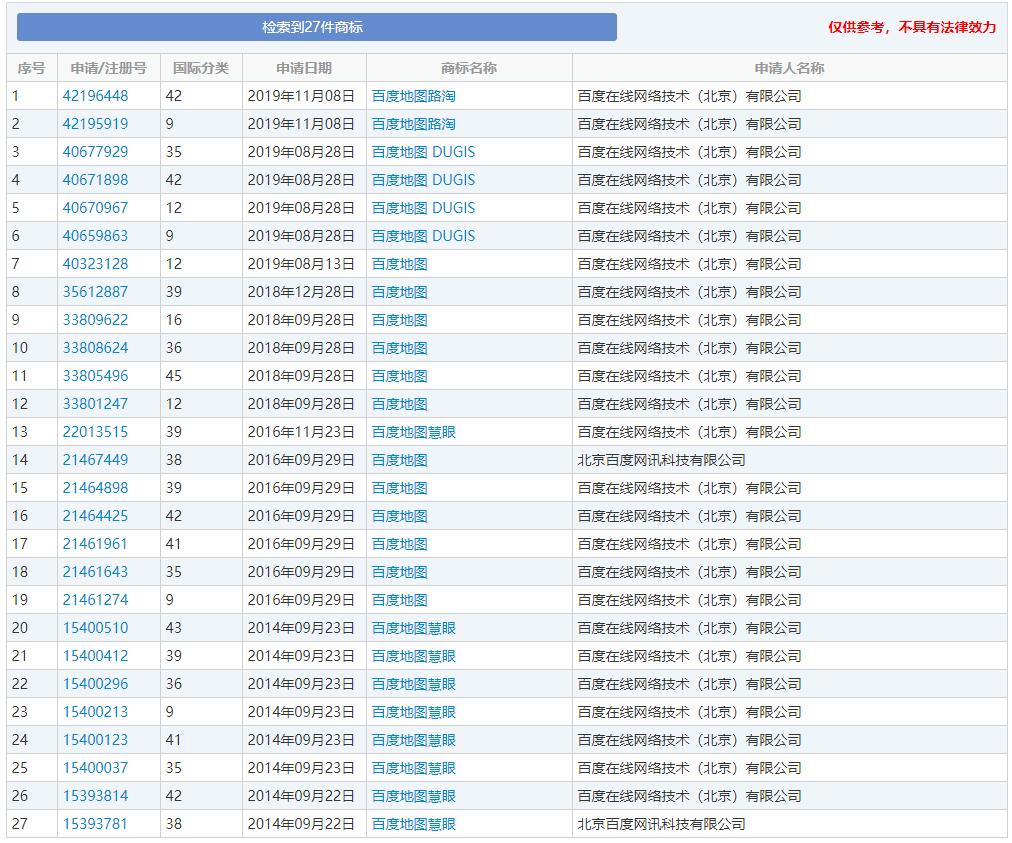Click class 16 in row 9
The image size is (1012, 843).
174,320
